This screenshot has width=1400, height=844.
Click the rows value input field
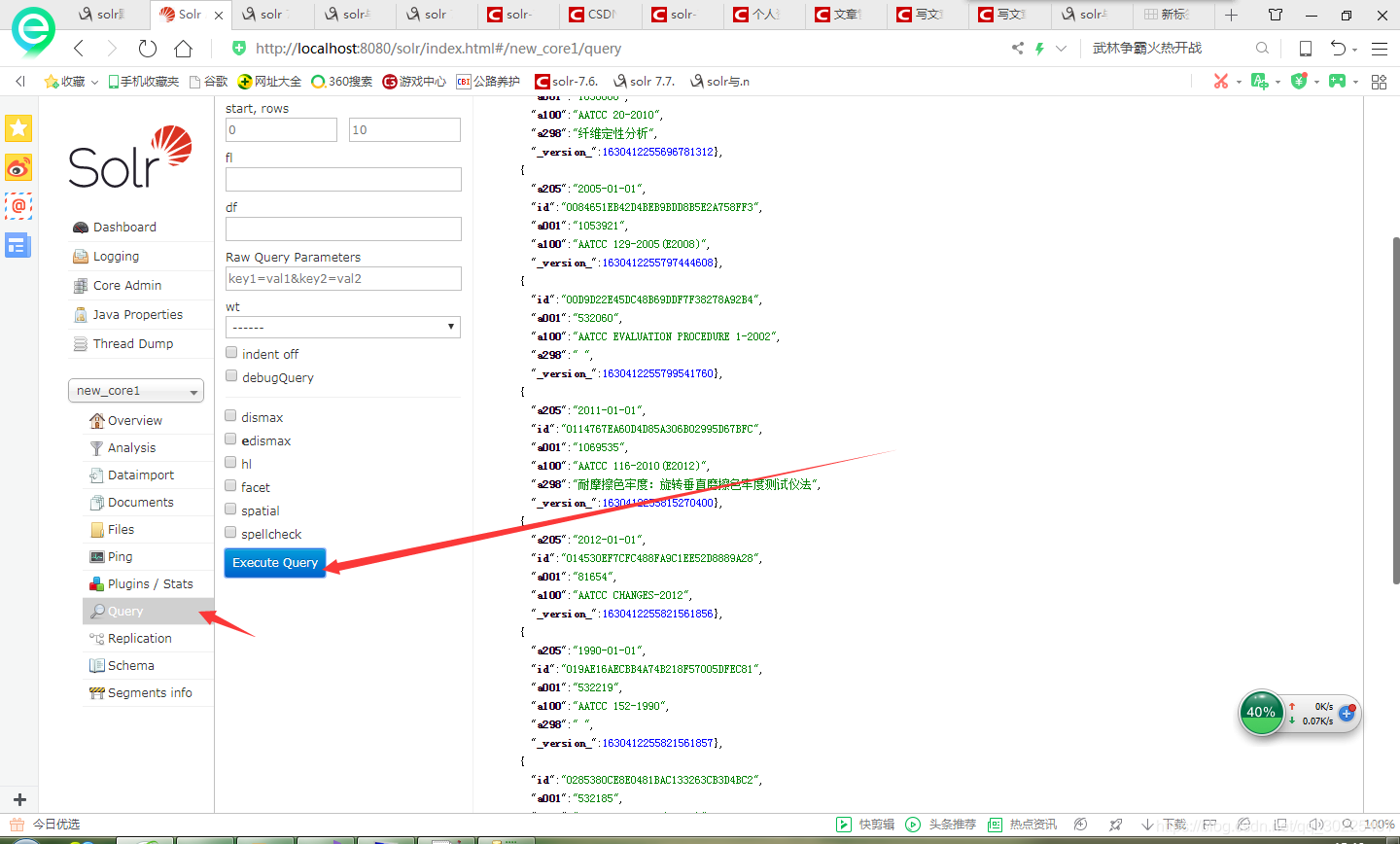tap(404, 129)
